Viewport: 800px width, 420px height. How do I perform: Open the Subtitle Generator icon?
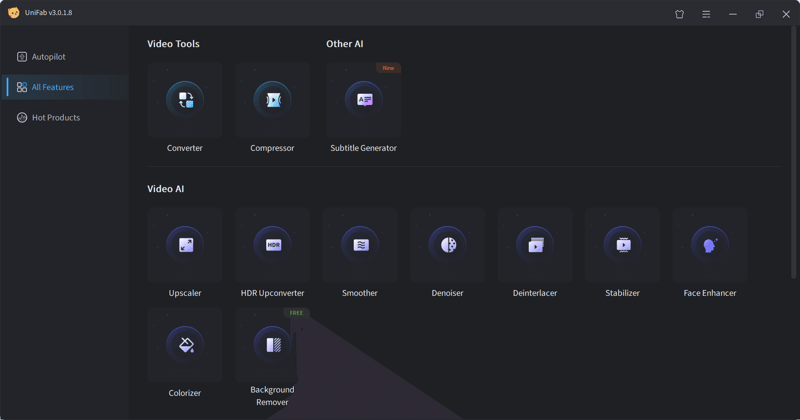pyautogui.click(x=364, y=100)
